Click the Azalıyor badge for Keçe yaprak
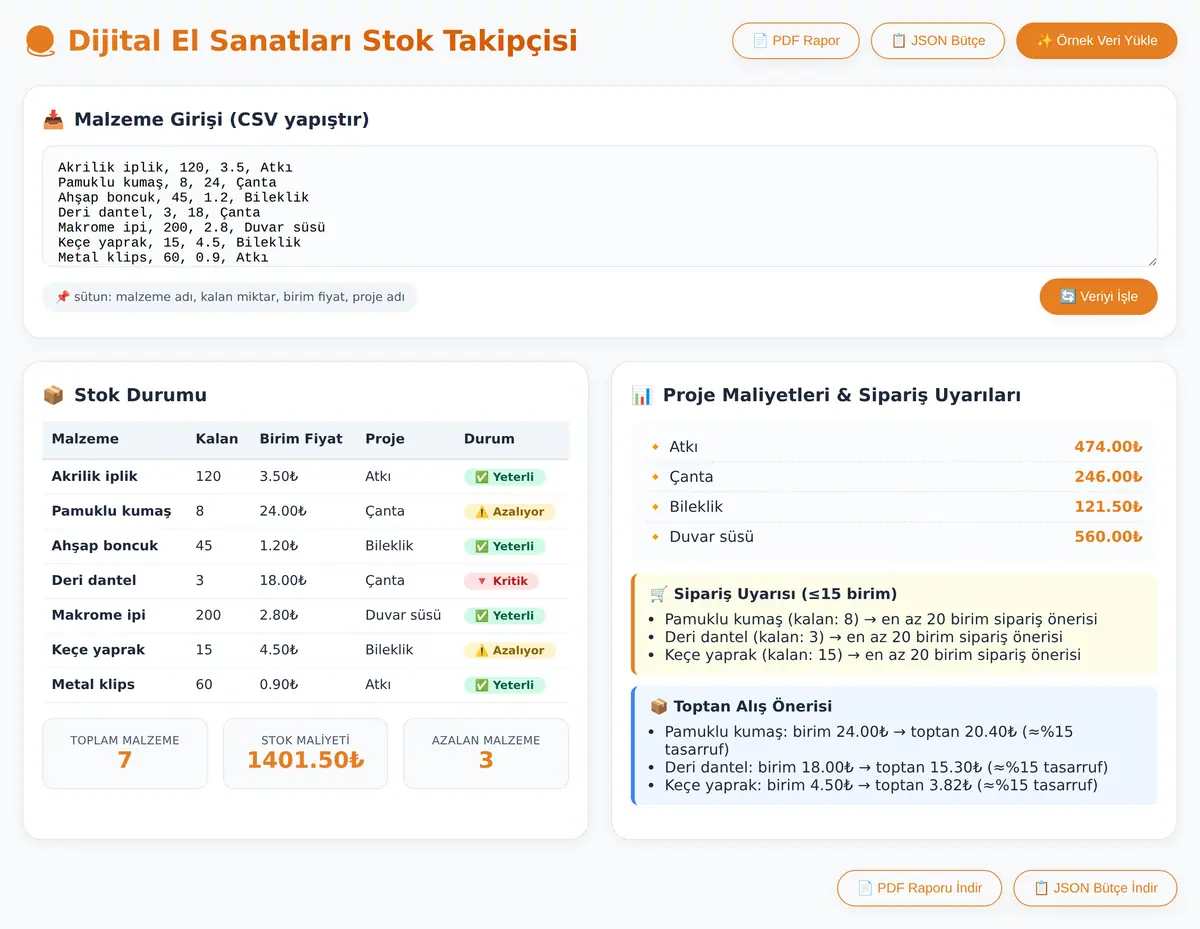The image size is (1200, 929). [510, 650]
